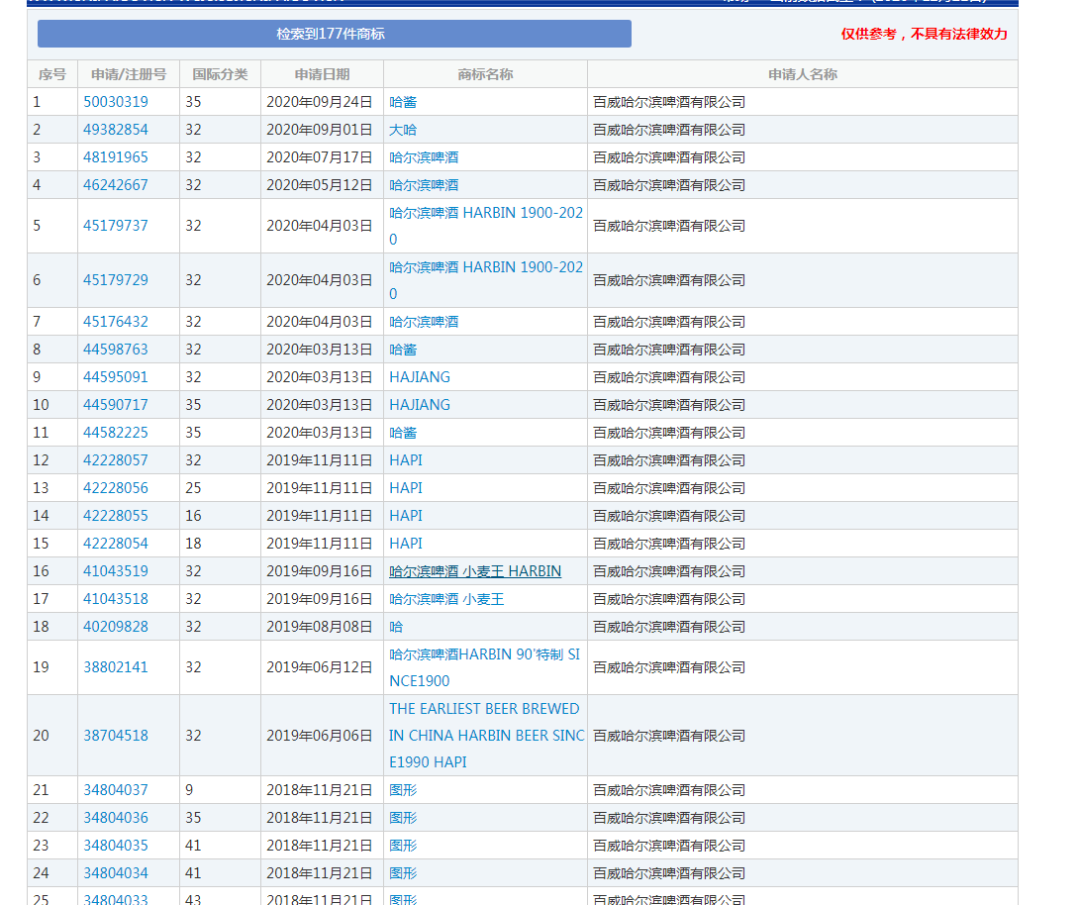
Task: Open registration number 50030319 link
Action: [x=115, y=102]
